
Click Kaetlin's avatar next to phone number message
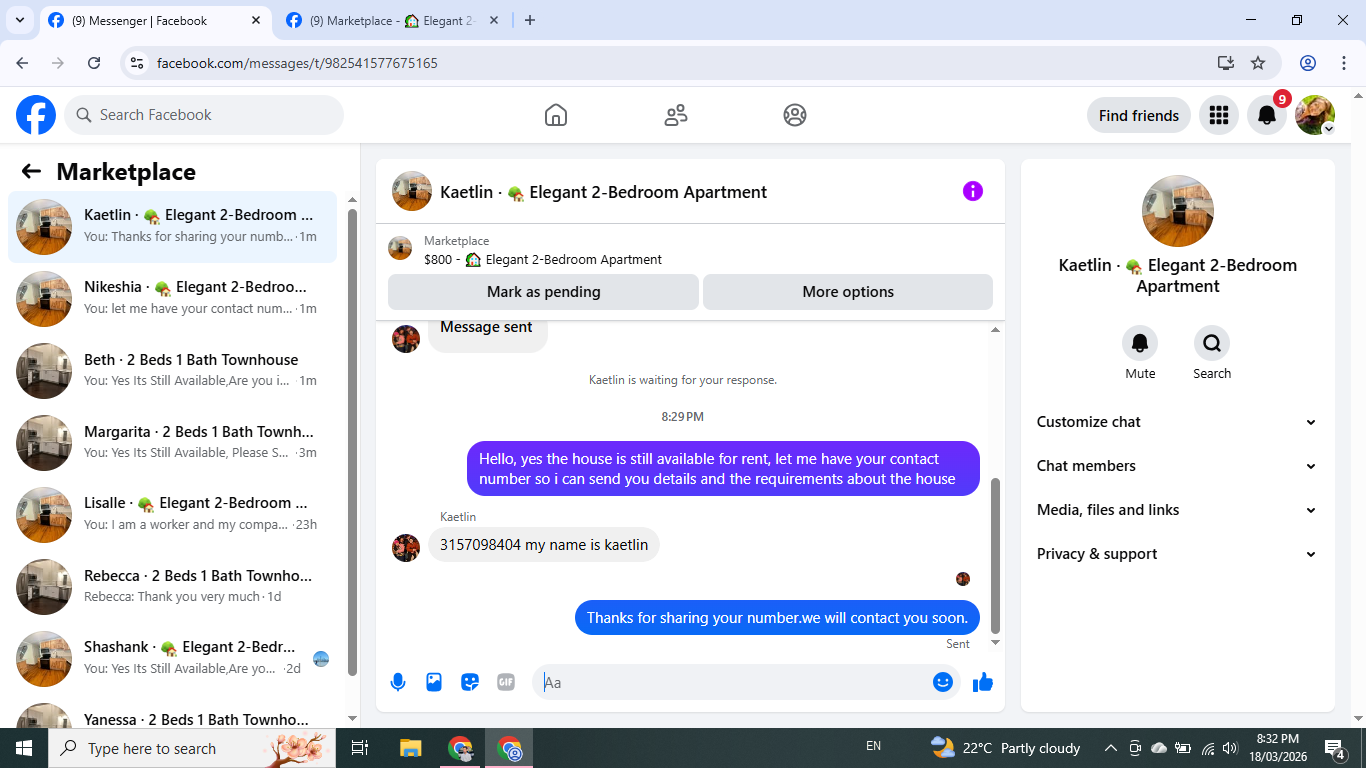pyautogui.click(x=406, y=547)
